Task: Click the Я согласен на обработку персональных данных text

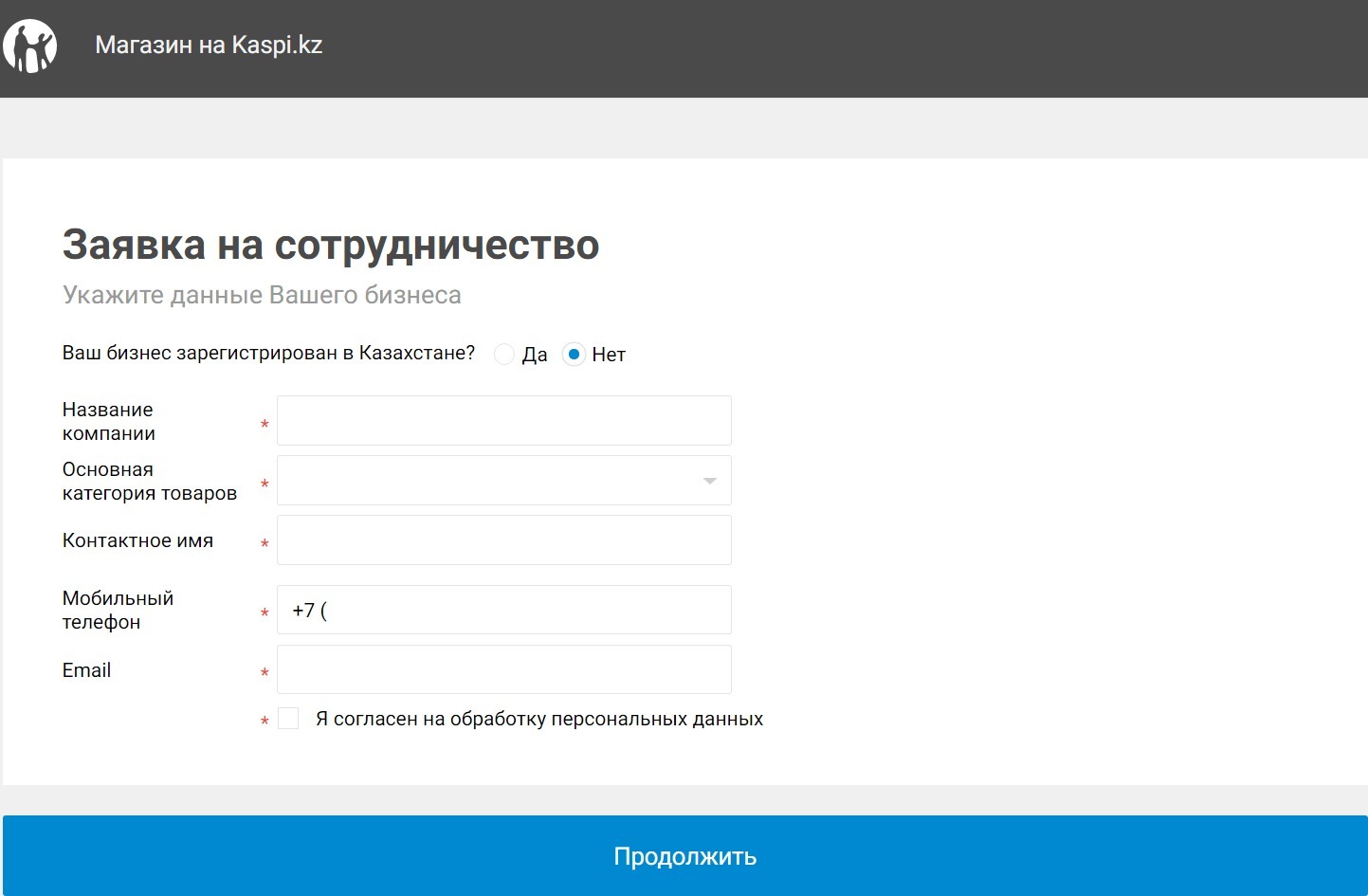Action: click(539, 719)
